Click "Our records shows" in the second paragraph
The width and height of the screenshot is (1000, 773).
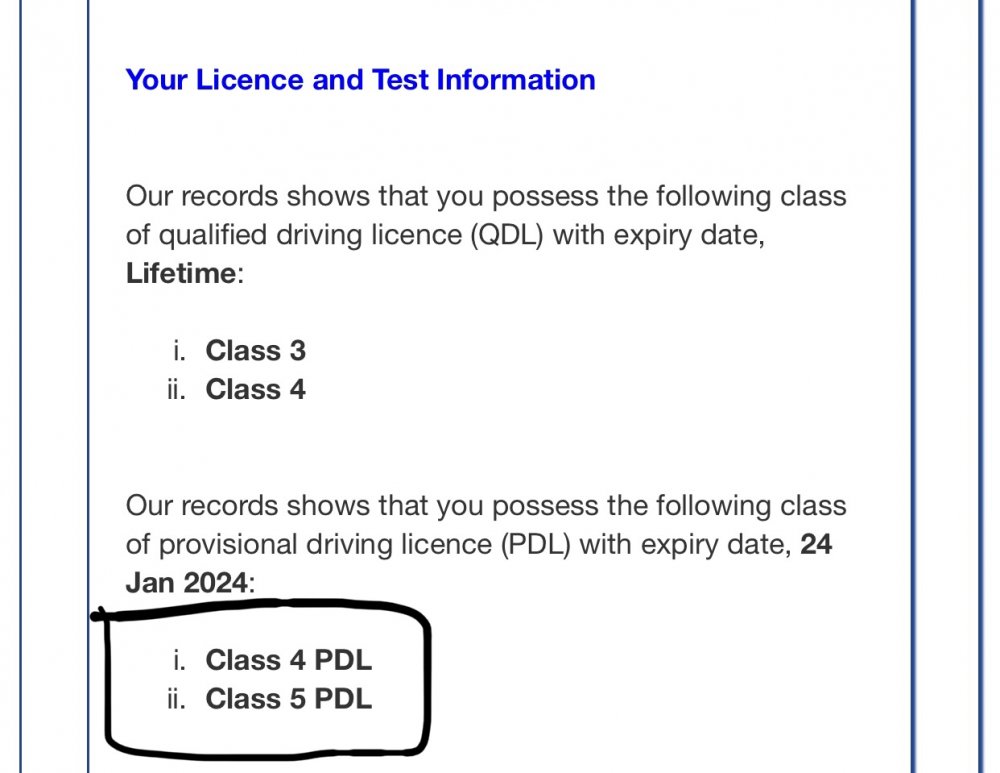pos(247,506)
